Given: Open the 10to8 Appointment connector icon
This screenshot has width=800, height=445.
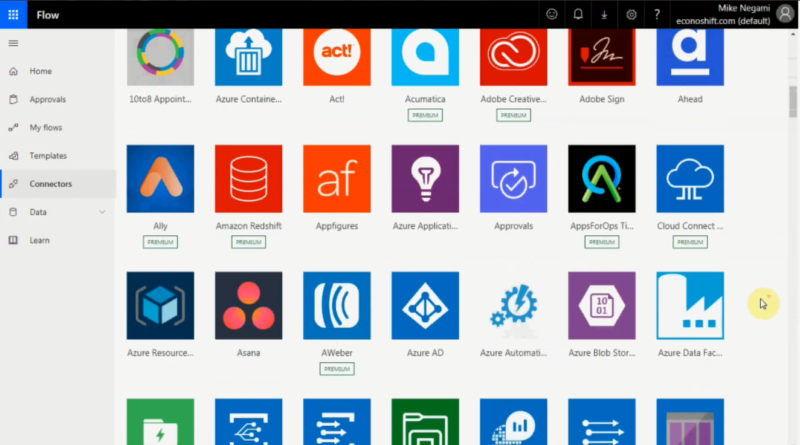Looking at the screenshot, I should click(x=160, y=57).
